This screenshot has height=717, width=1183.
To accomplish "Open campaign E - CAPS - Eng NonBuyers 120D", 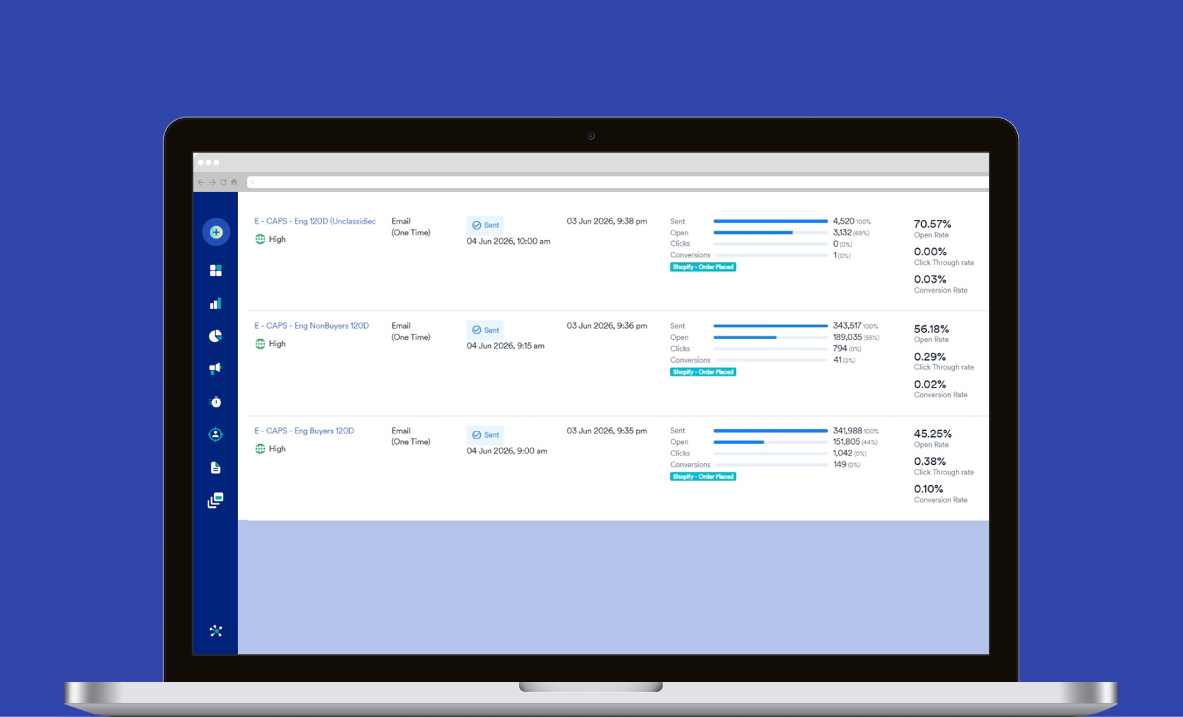I will point(312,326).
